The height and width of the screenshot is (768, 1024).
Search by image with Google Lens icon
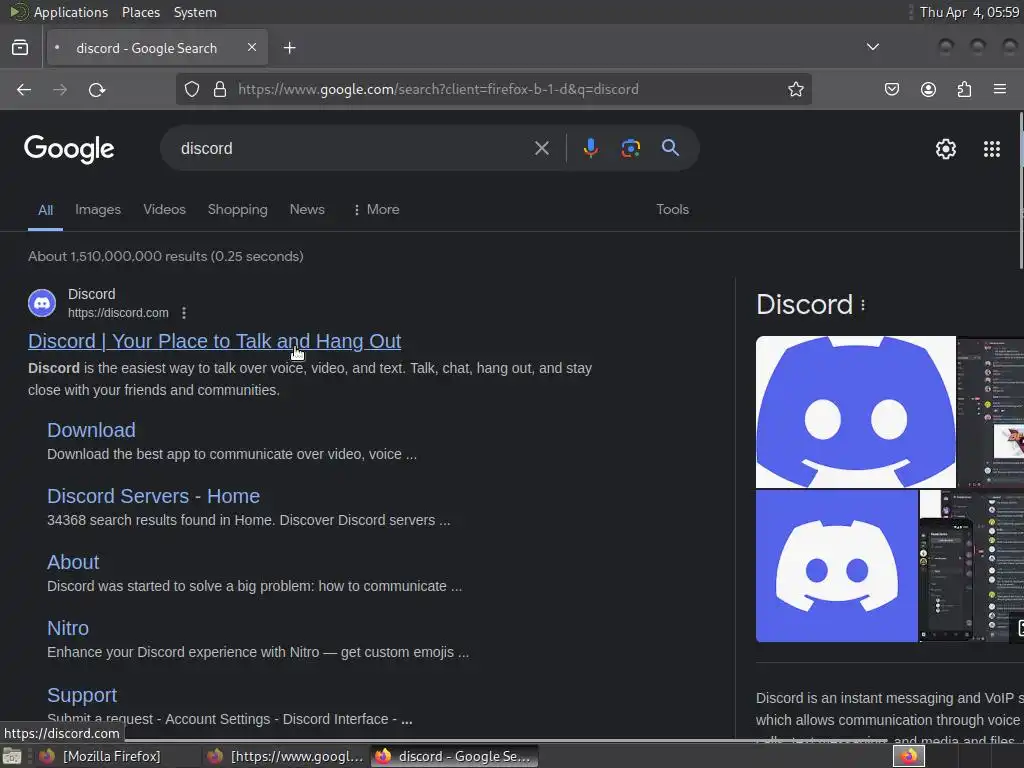pos(630,148)
